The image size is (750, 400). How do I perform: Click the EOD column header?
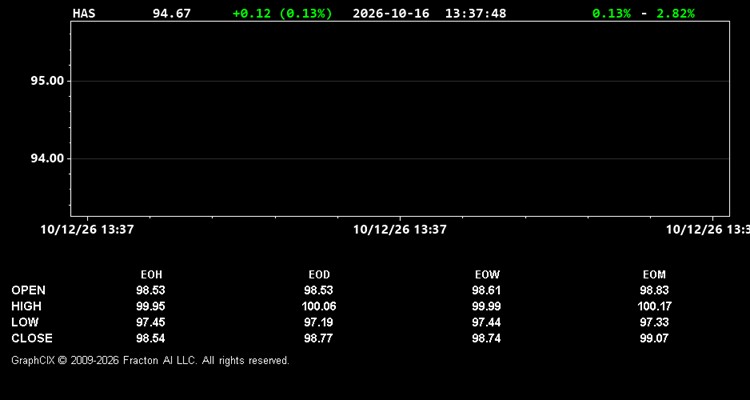point(319,275)
